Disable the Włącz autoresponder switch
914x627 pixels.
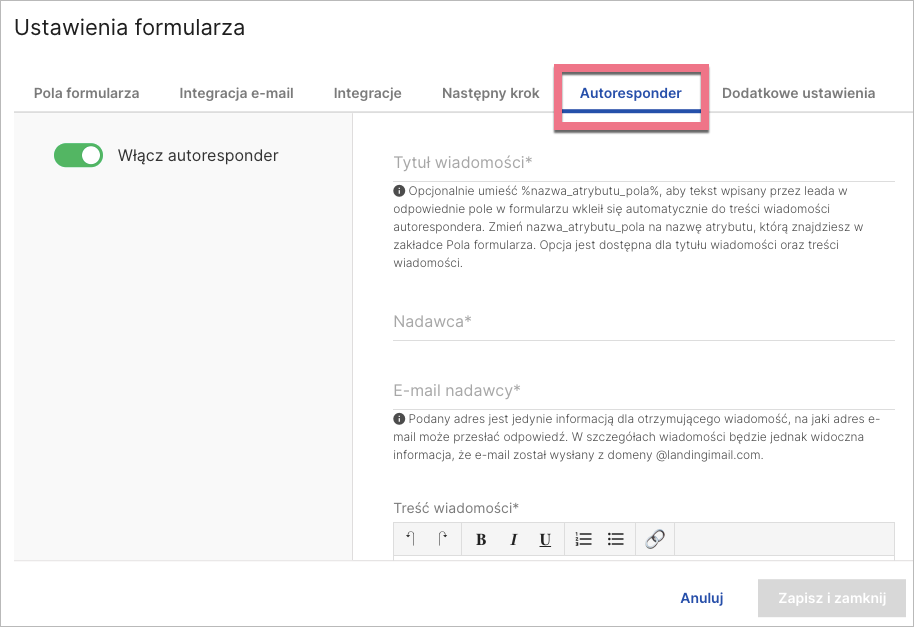(78, 155)
